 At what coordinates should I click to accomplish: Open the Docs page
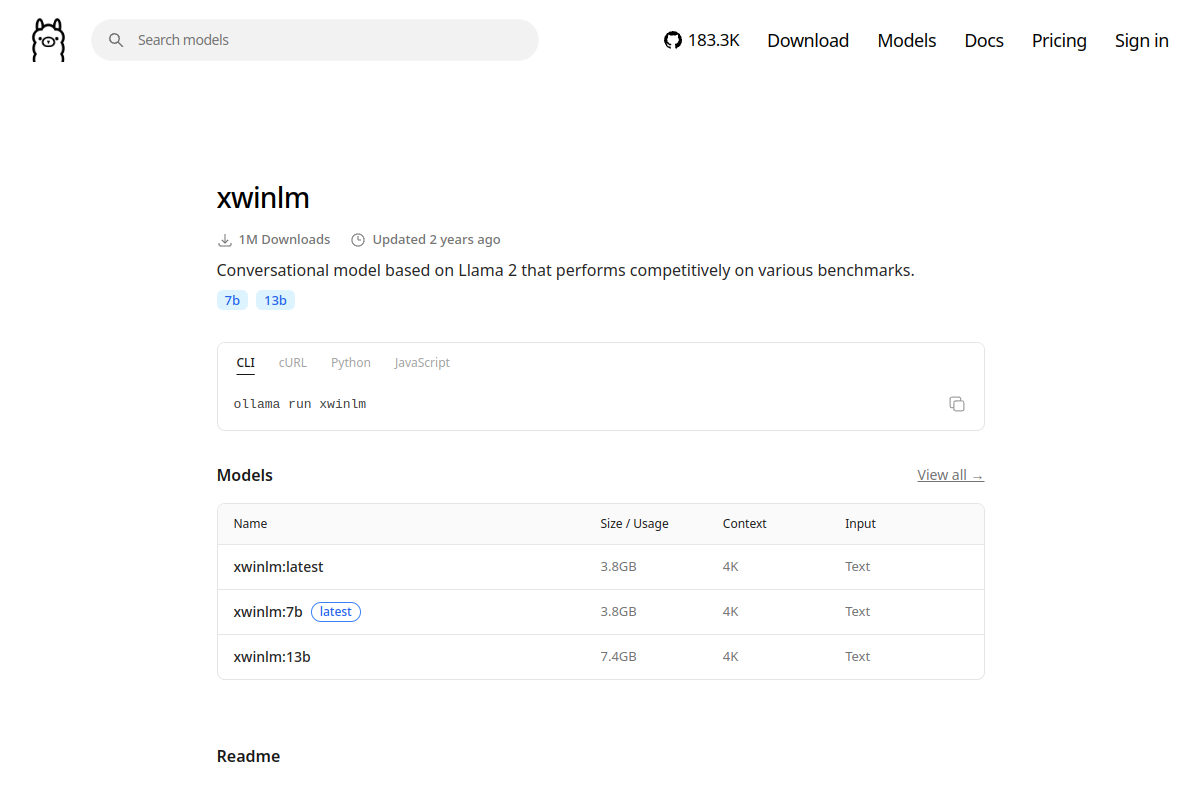point(984,40)
